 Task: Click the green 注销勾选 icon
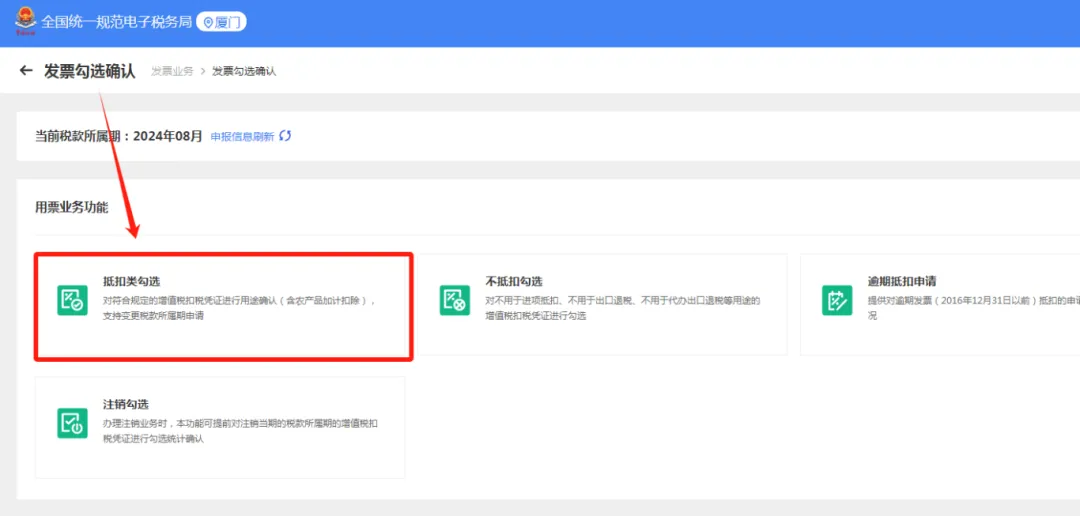(72, 423)
